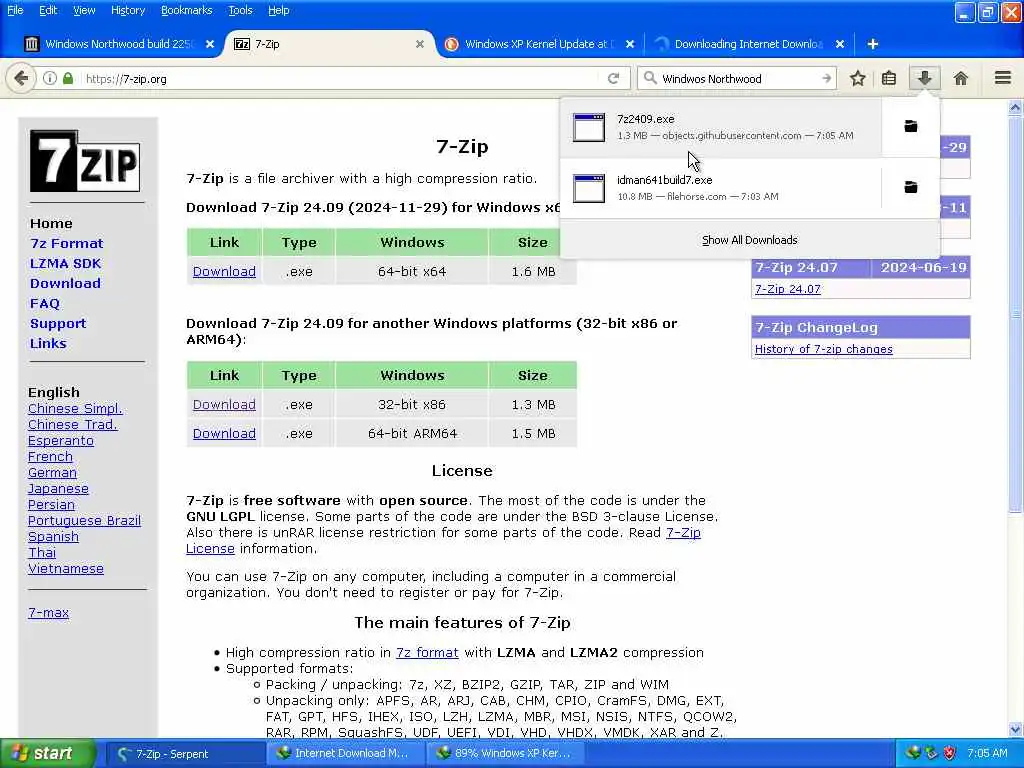Switch to 89% Windows XP Ker taskbar item
The height and width of the screenshot is (768, 1024).
(x=506, y=753)
